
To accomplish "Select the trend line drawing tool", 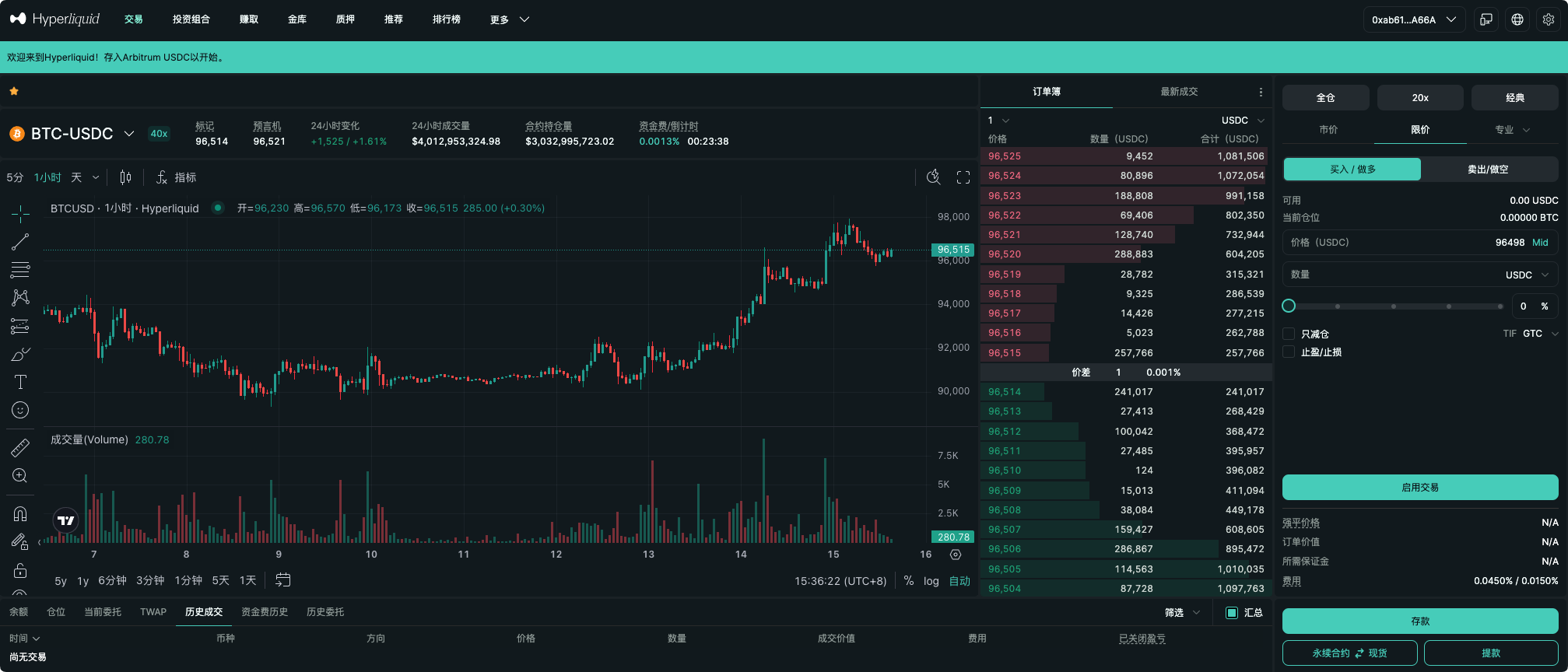I will [20, 242].
